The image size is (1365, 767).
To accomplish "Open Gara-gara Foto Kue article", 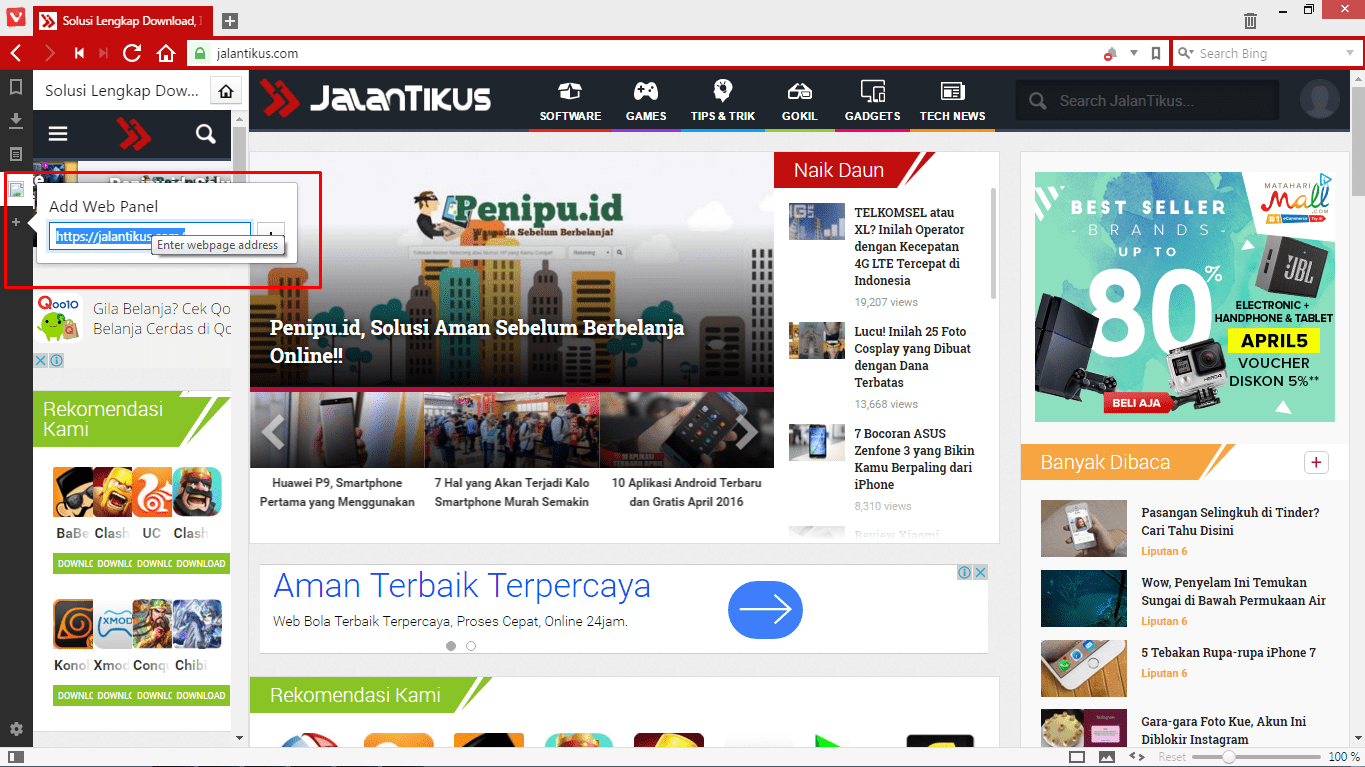I will [1223, 730].
